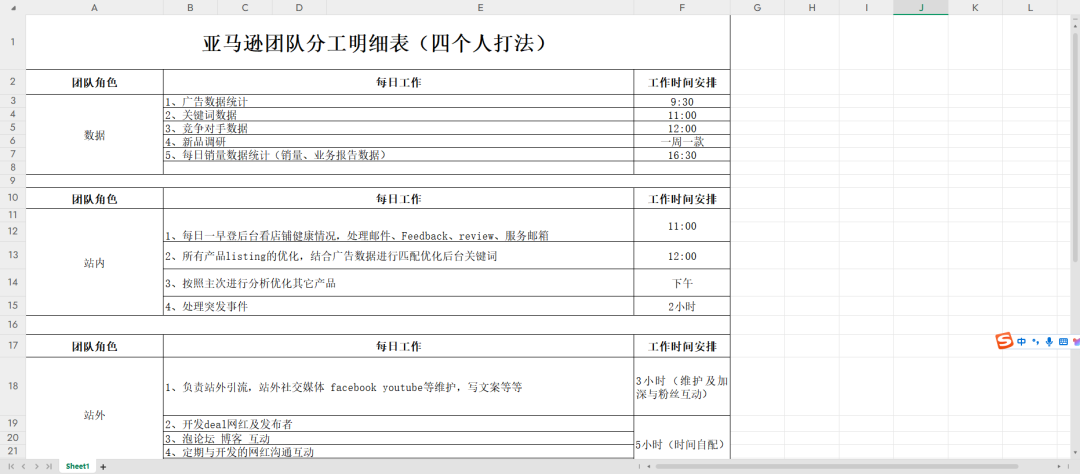
Task: Click cell about 每日一早登后台看店铺健康情况
Action: point(399,225)
